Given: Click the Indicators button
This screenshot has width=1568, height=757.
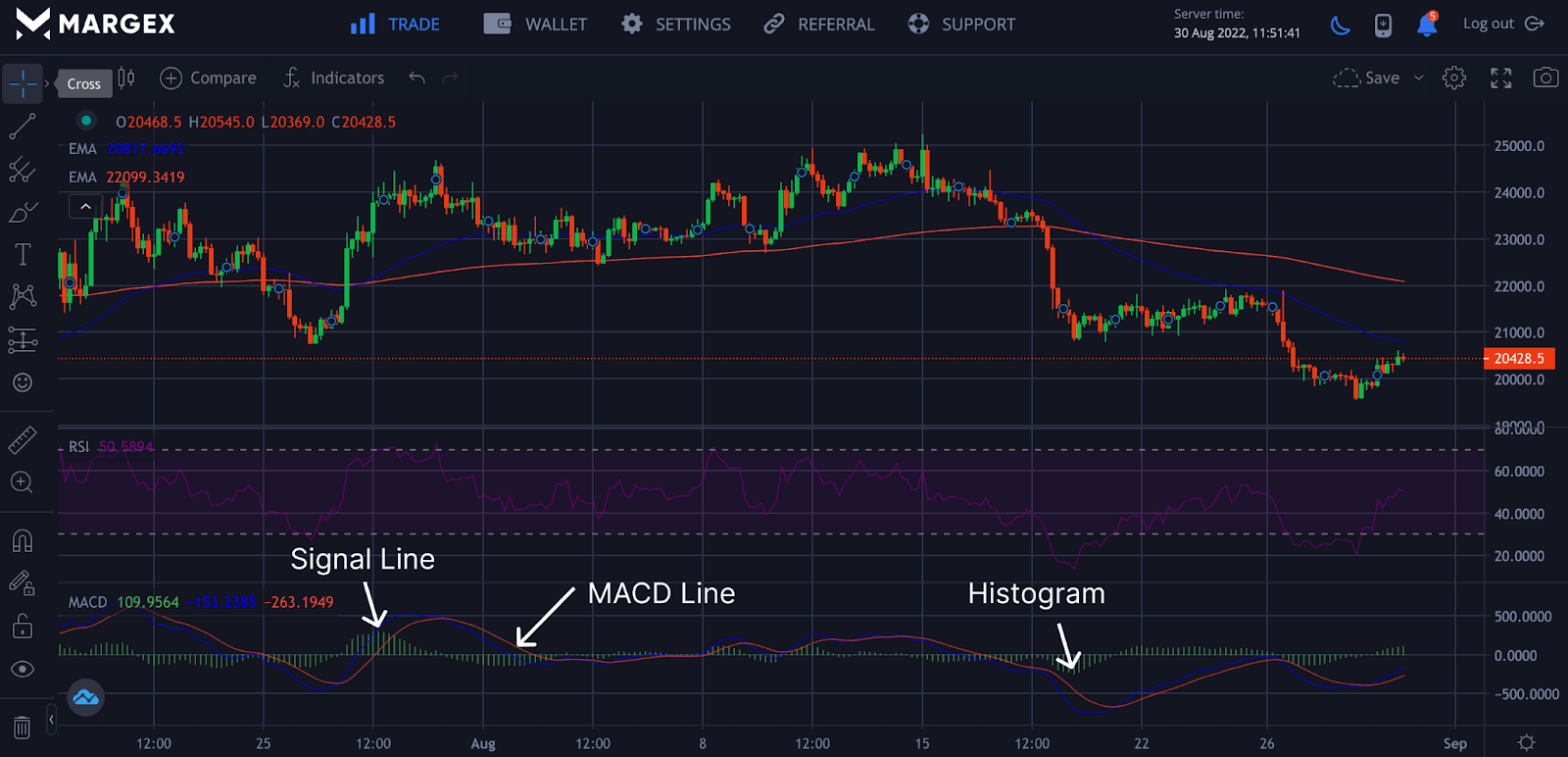Looking at the screenshot, I should point(334,77).
